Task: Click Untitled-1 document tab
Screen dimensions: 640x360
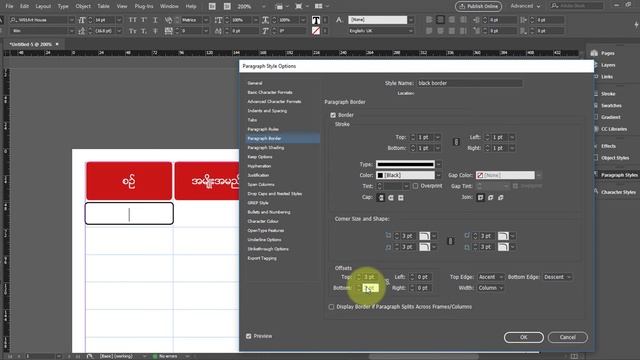Action: coord(31,44)
